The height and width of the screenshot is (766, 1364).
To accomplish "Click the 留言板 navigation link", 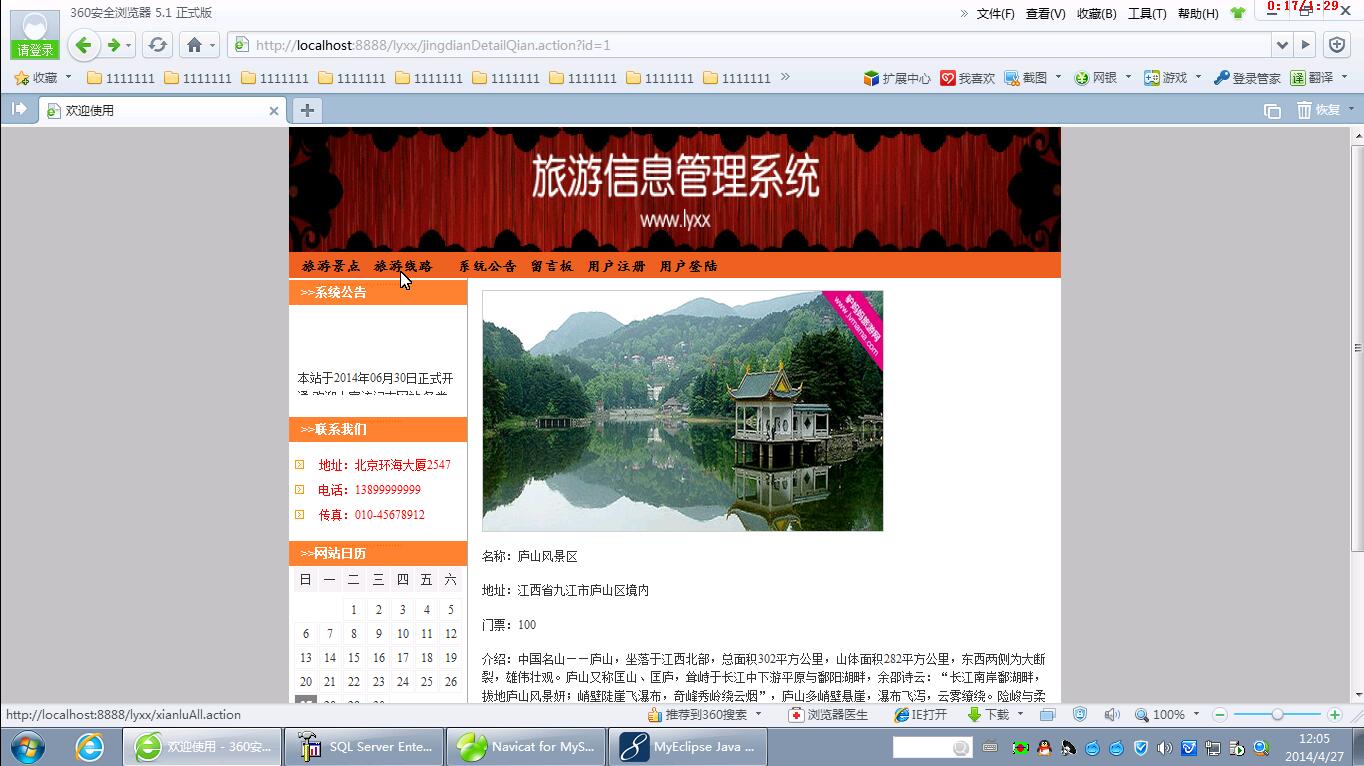I will coord(552,266).
